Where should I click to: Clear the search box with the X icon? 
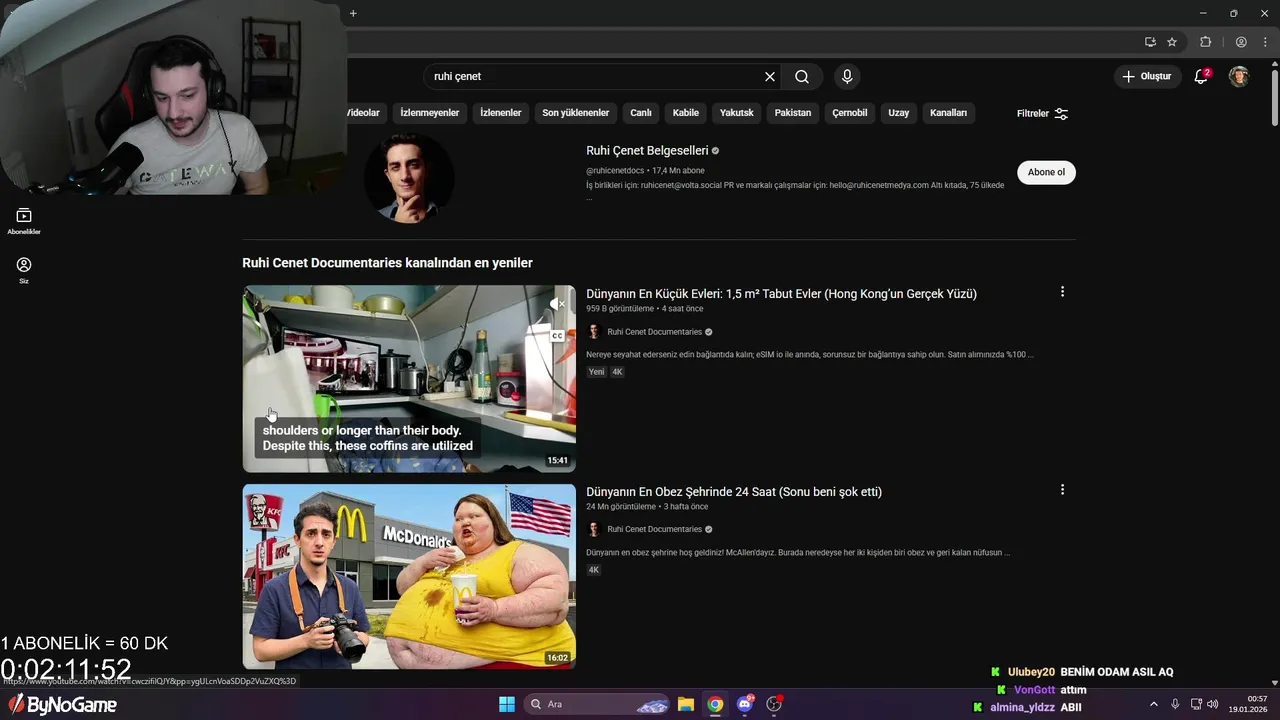click(x=770, y=77)
